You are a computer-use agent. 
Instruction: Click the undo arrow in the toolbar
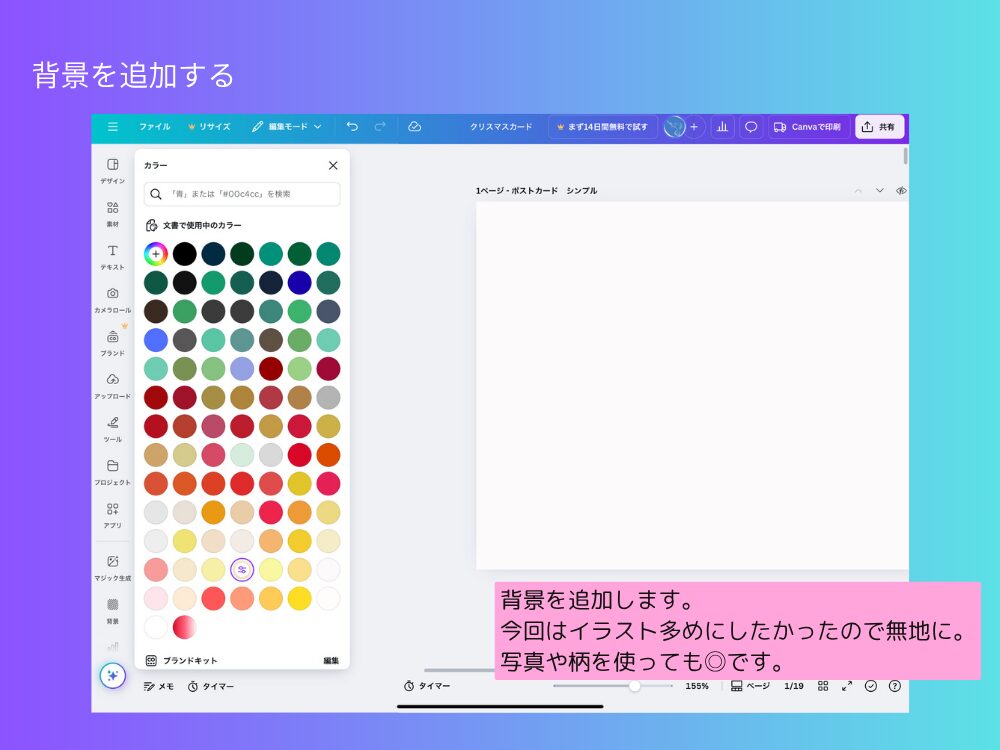pos(351,127)
